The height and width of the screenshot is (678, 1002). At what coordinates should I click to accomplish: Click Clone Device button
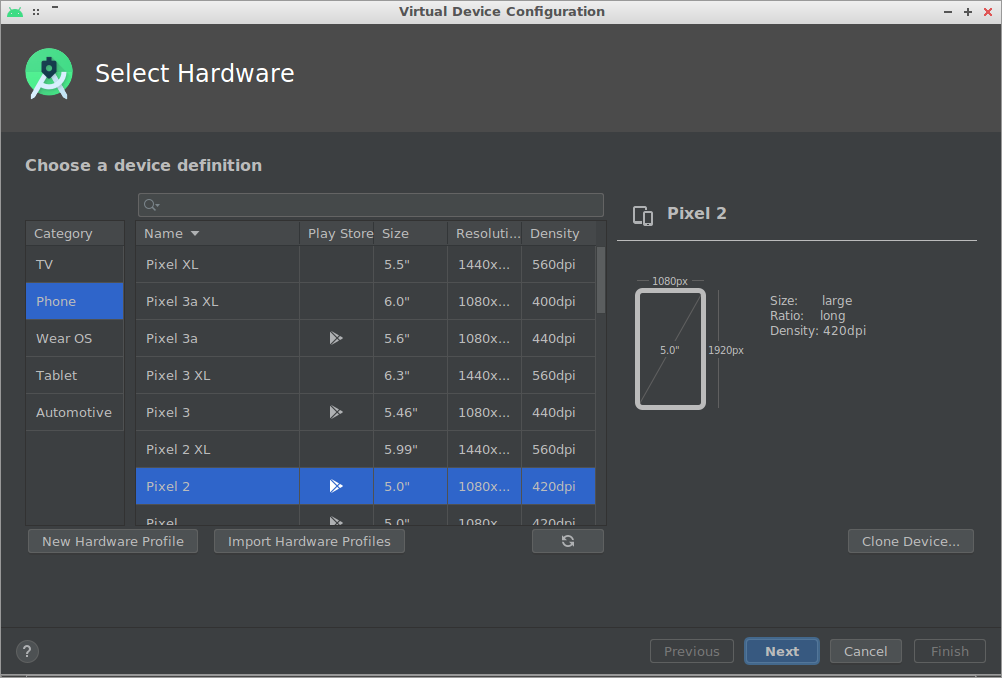pyautogui.click(x=911, y=541)
